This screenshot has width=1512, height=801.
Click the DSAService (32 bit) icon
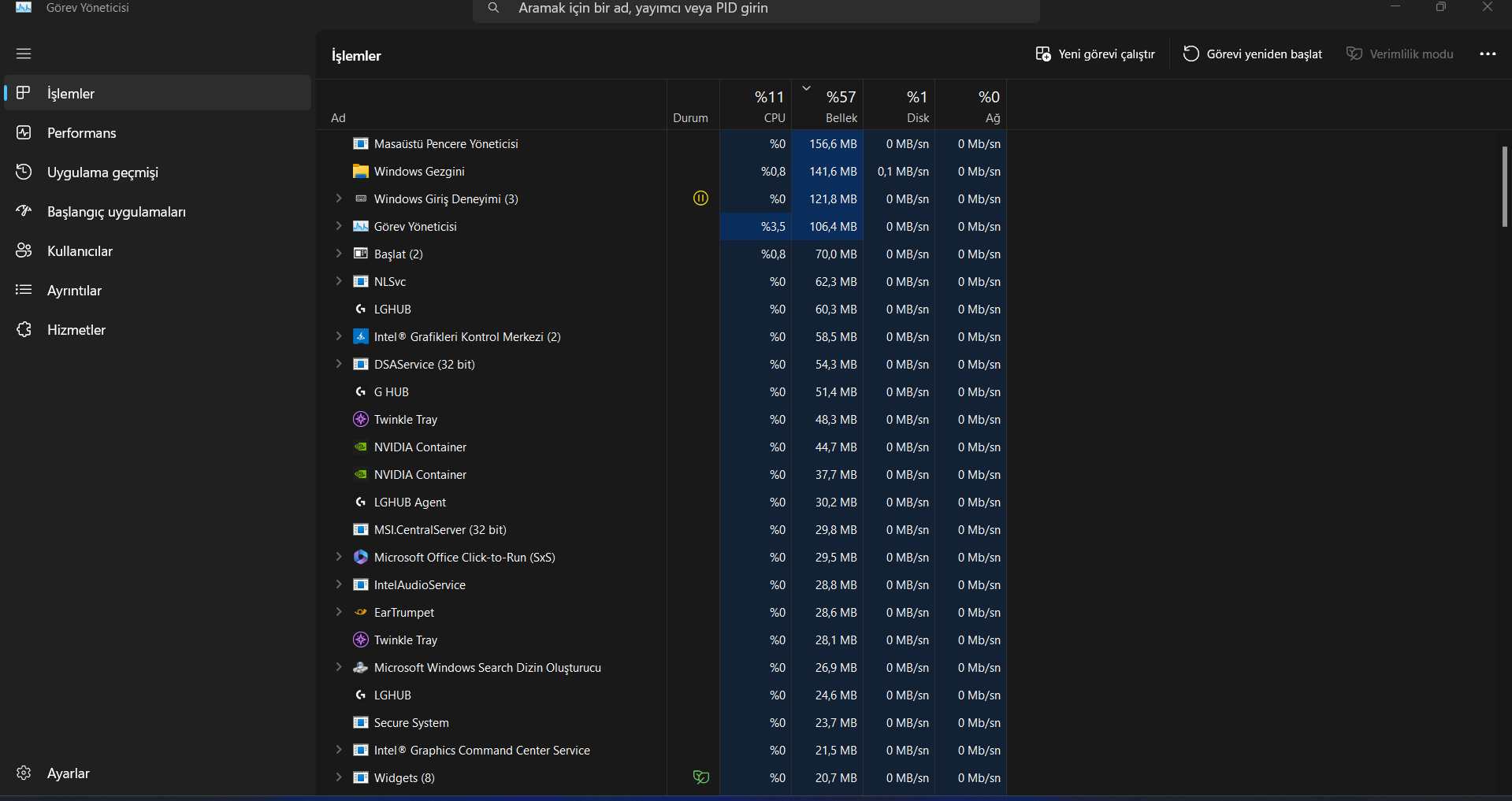pyautogui.click(x=361, y=364)
